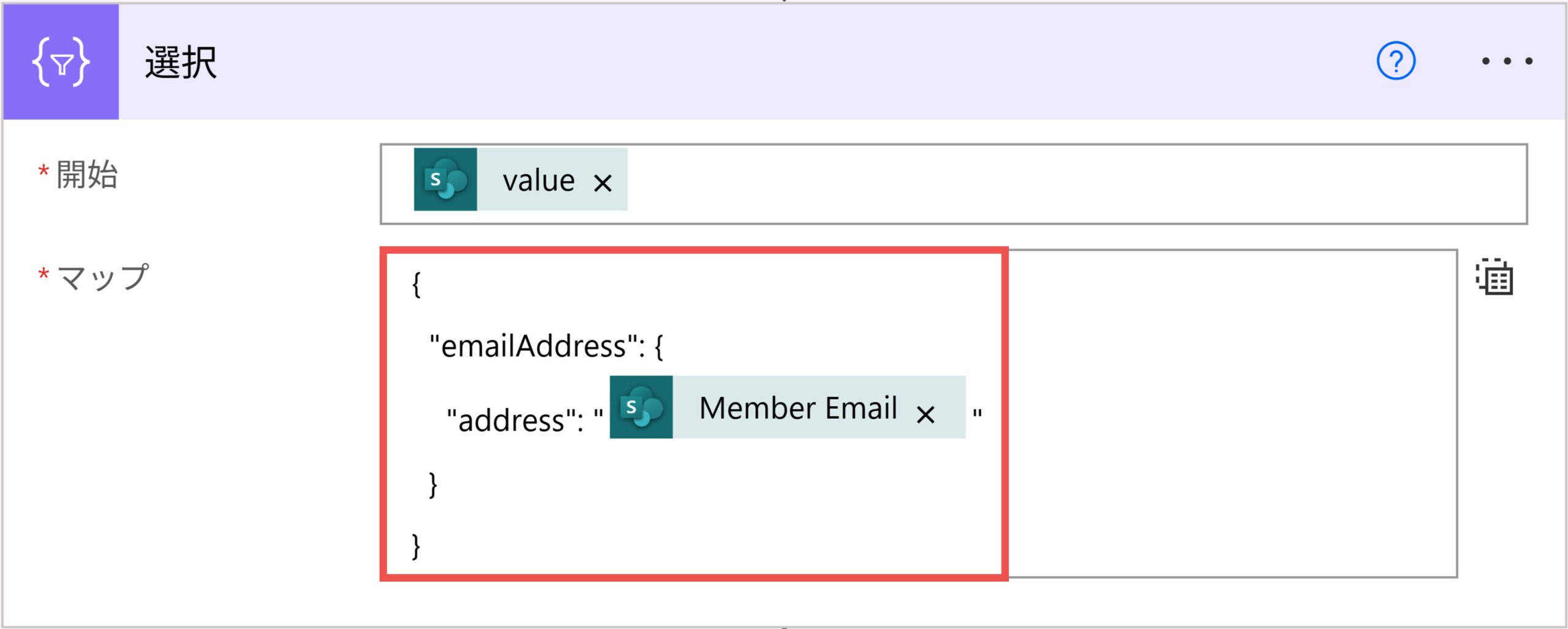The image size is (1568, 629).
Task: Click the inner closing brace in Map
Action: [x=433, y=484]
